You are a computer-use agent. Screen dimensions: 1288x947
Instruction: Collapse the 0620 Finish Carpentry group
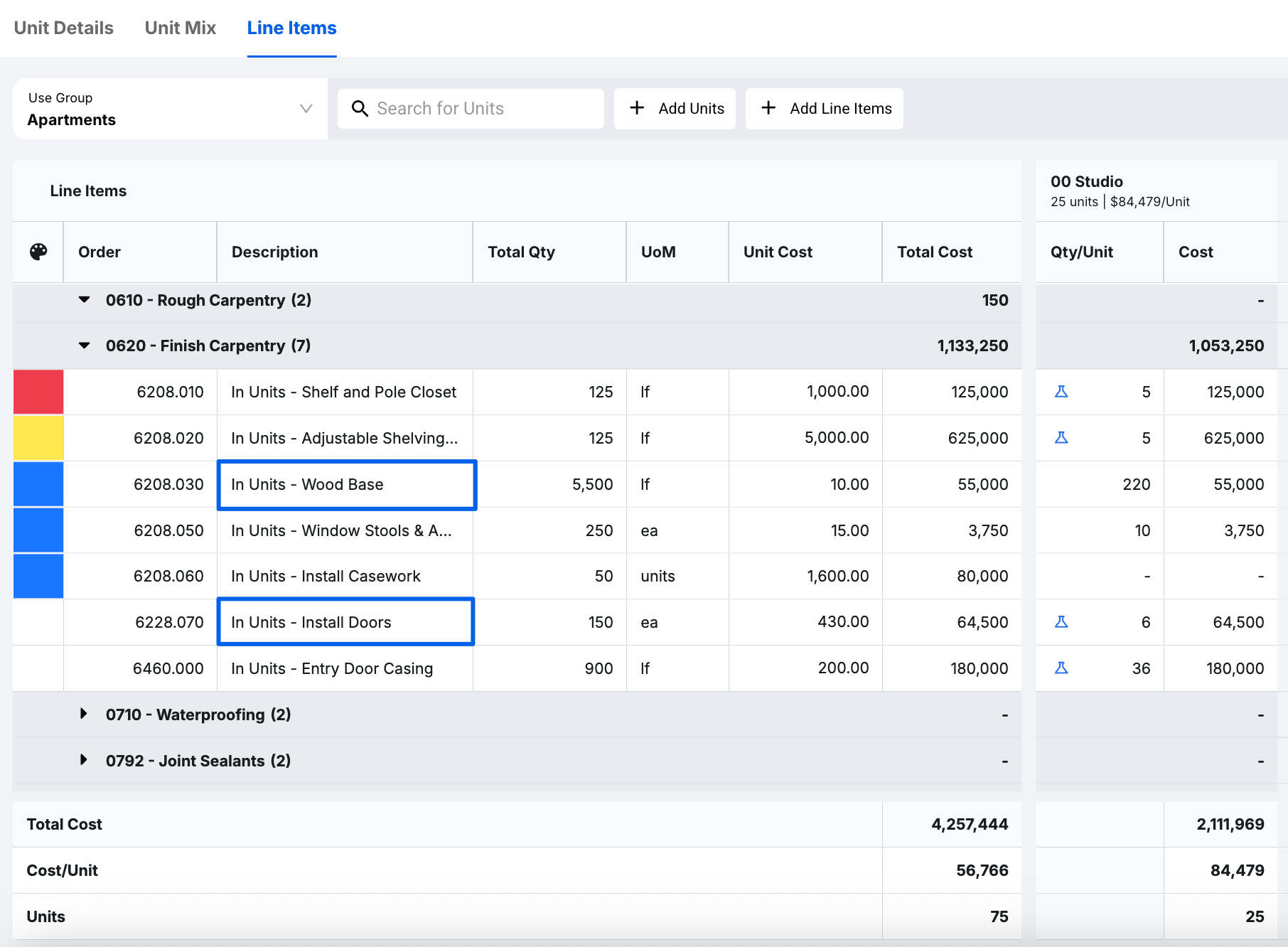pyautogui.click(x=85, y=346)
